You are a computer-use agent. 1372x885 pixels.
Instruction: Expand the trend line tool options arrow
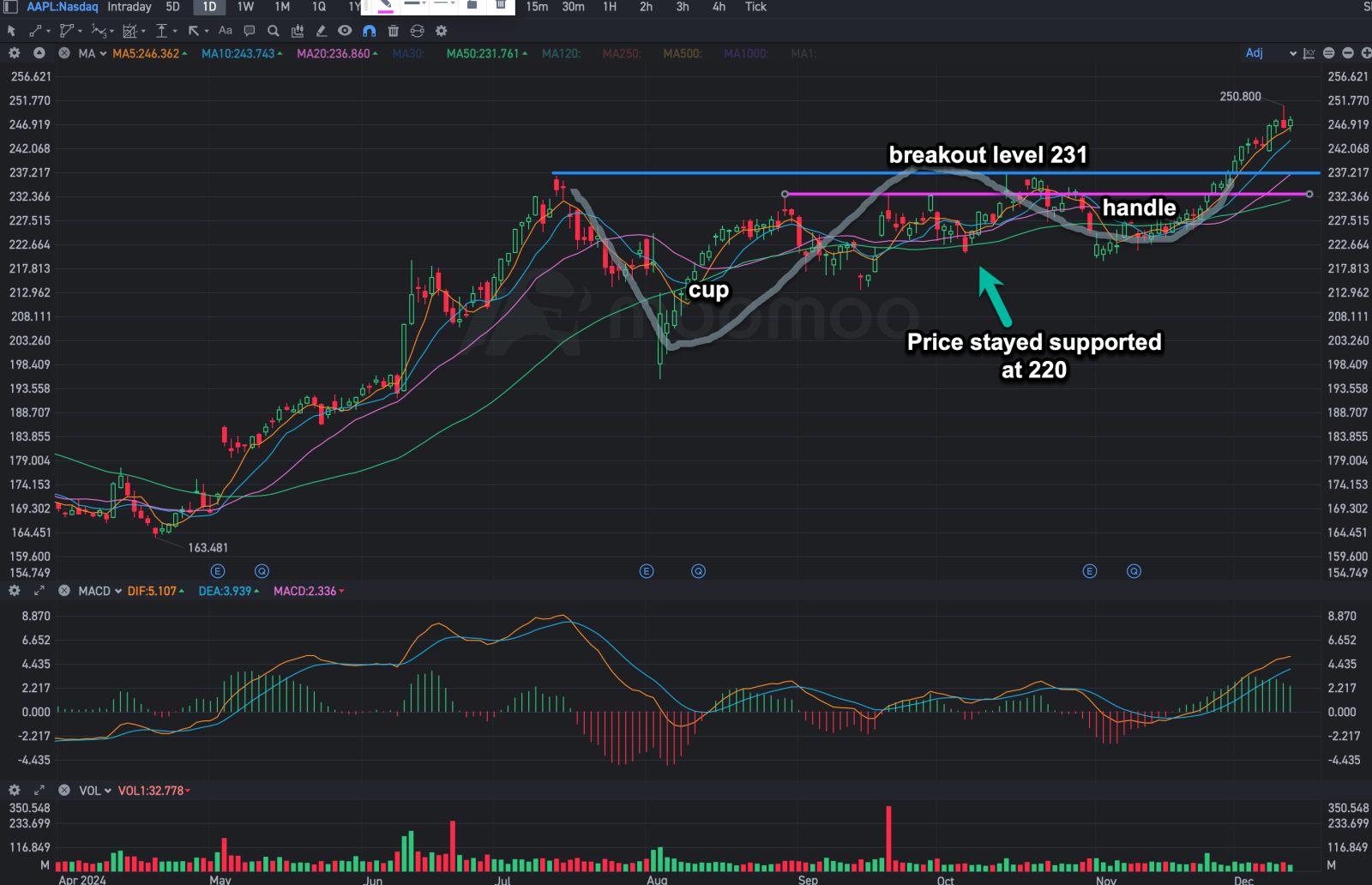click(48, 32)
